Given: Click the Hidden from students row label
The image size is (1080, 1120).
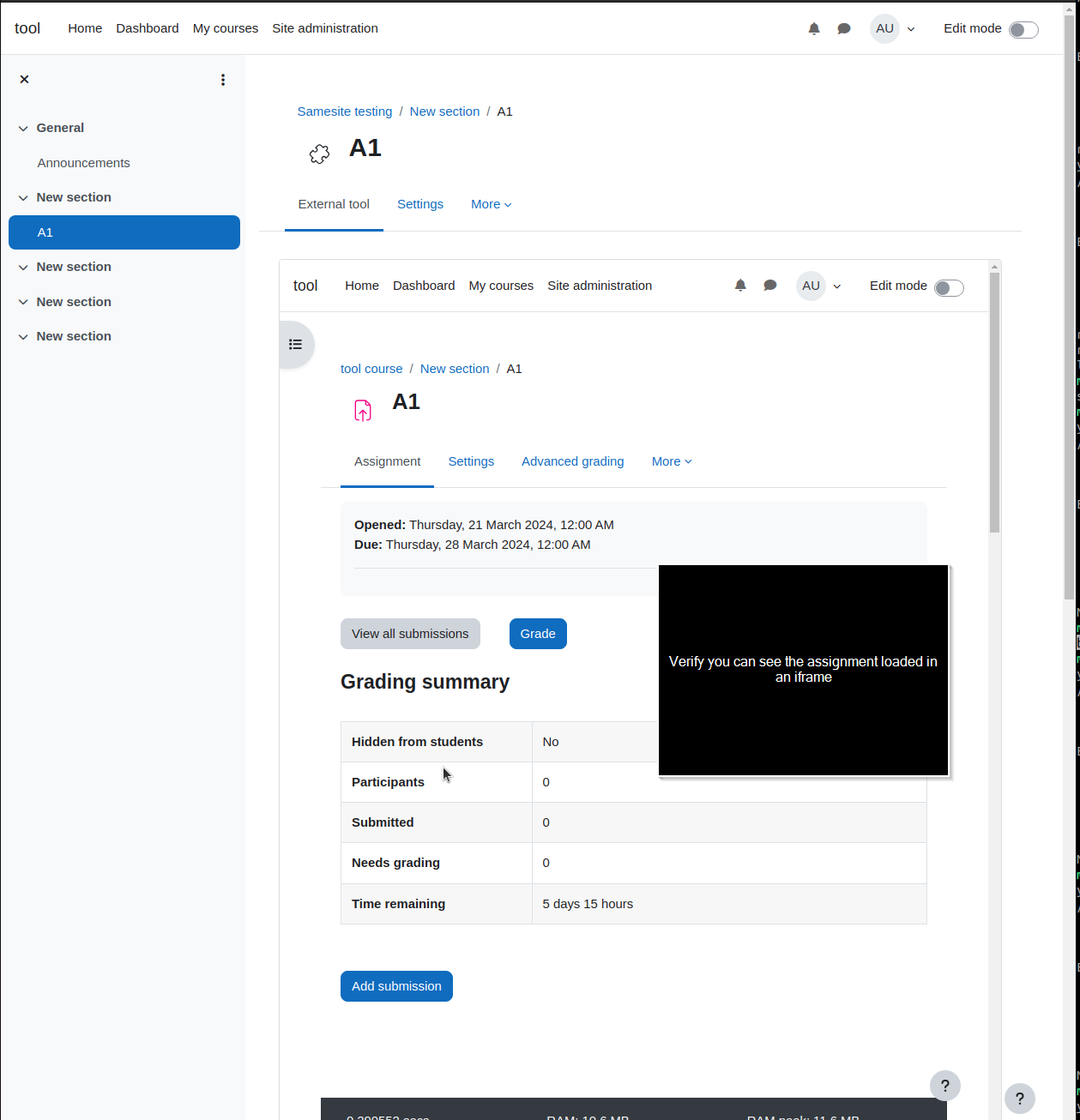Looking at the screenshot, I should click(x=417, y=742).
